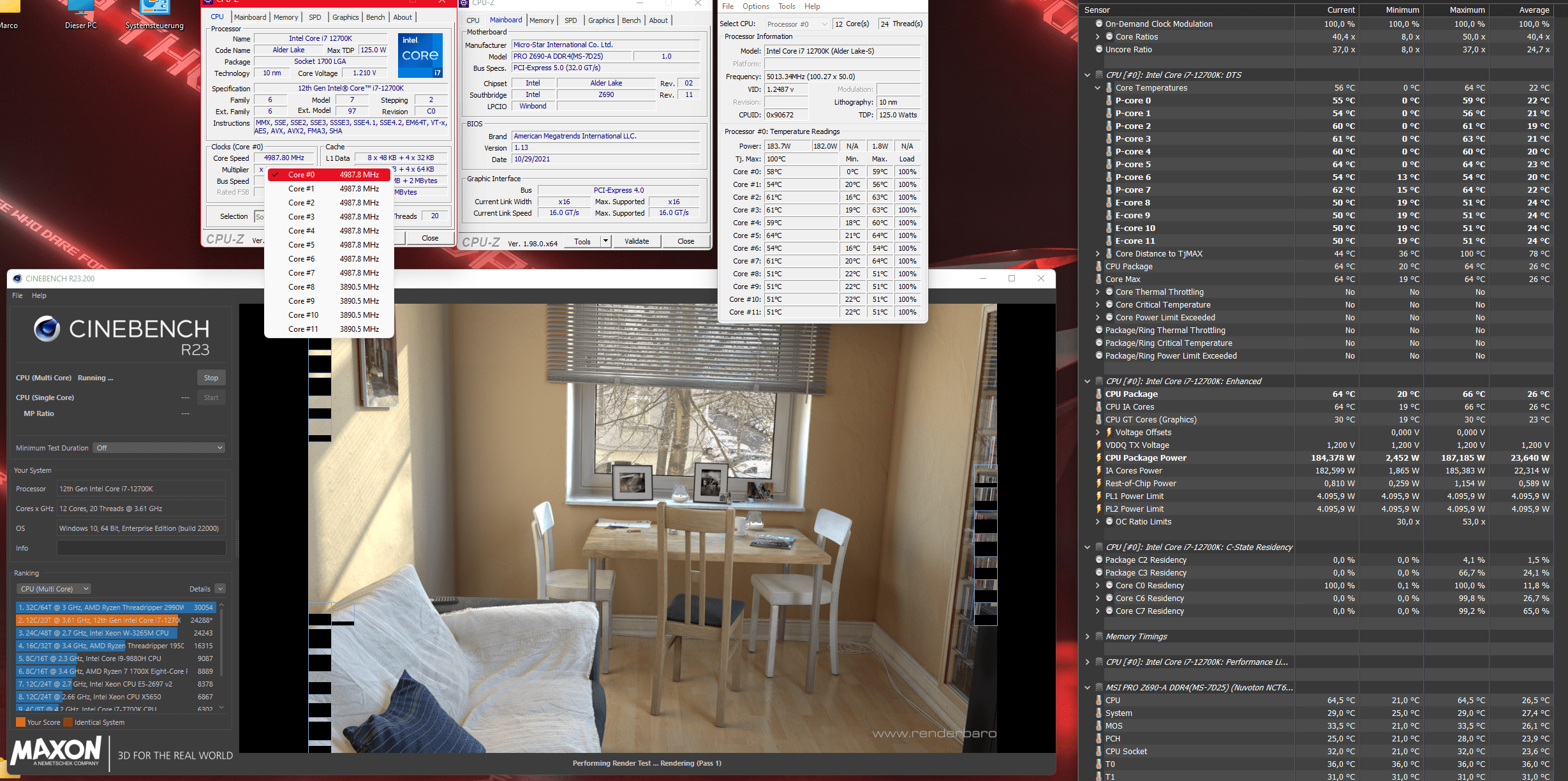The width and height of the screenshot is (1568, 781).
Task: Click the Info text field in Cinebench
Action: pyautogui.click(x=141, y=548)
